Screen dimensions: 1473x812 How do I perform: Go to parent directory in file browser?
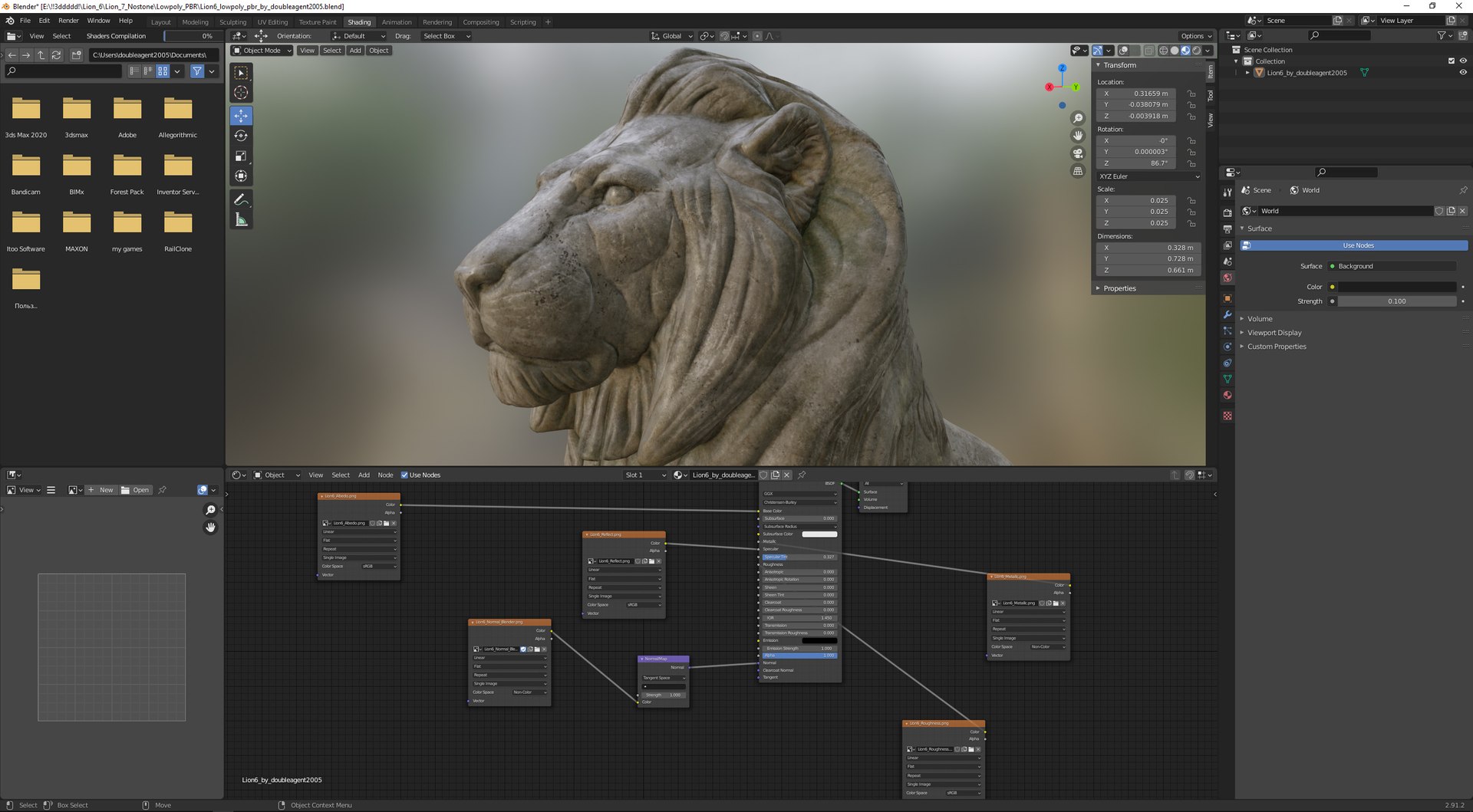41,55
